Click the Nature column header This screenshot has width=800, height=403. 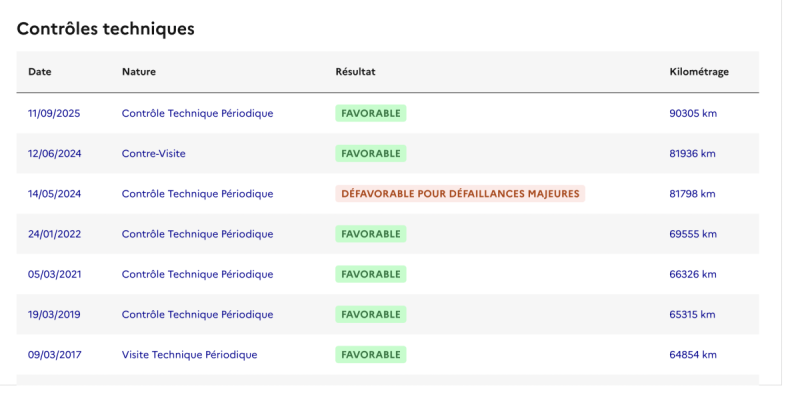(x=138, y=72)
